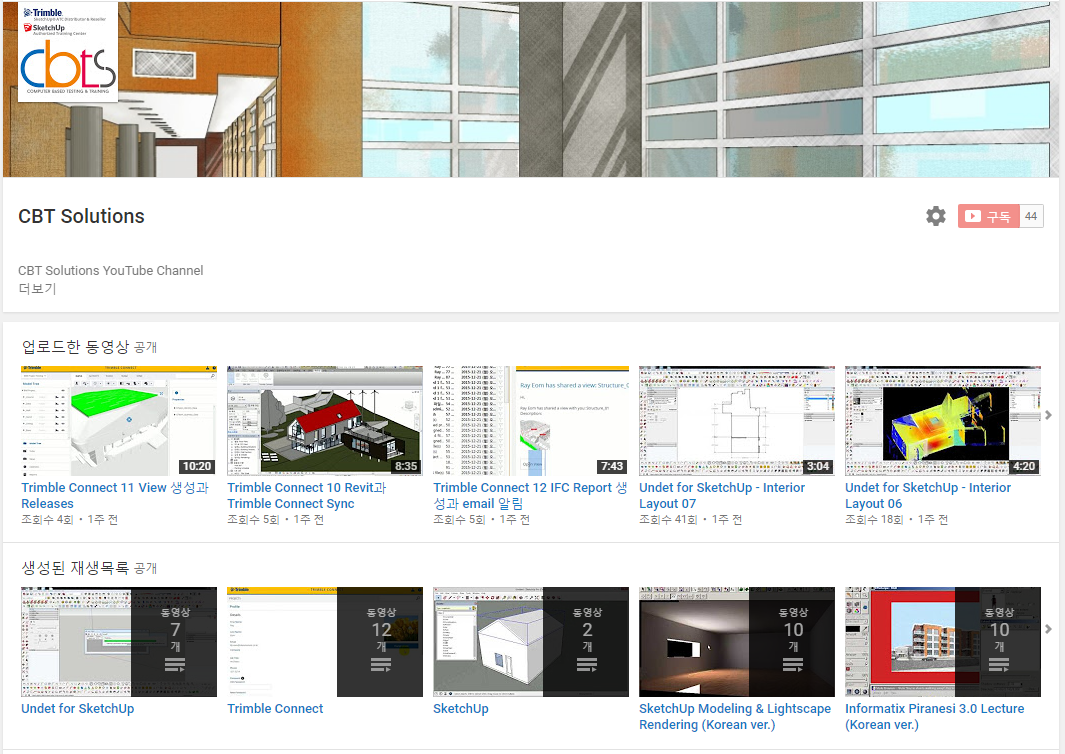1065x754 pixels.
Task: Click view count 조회수 18회 text
Action: (874, 520)
